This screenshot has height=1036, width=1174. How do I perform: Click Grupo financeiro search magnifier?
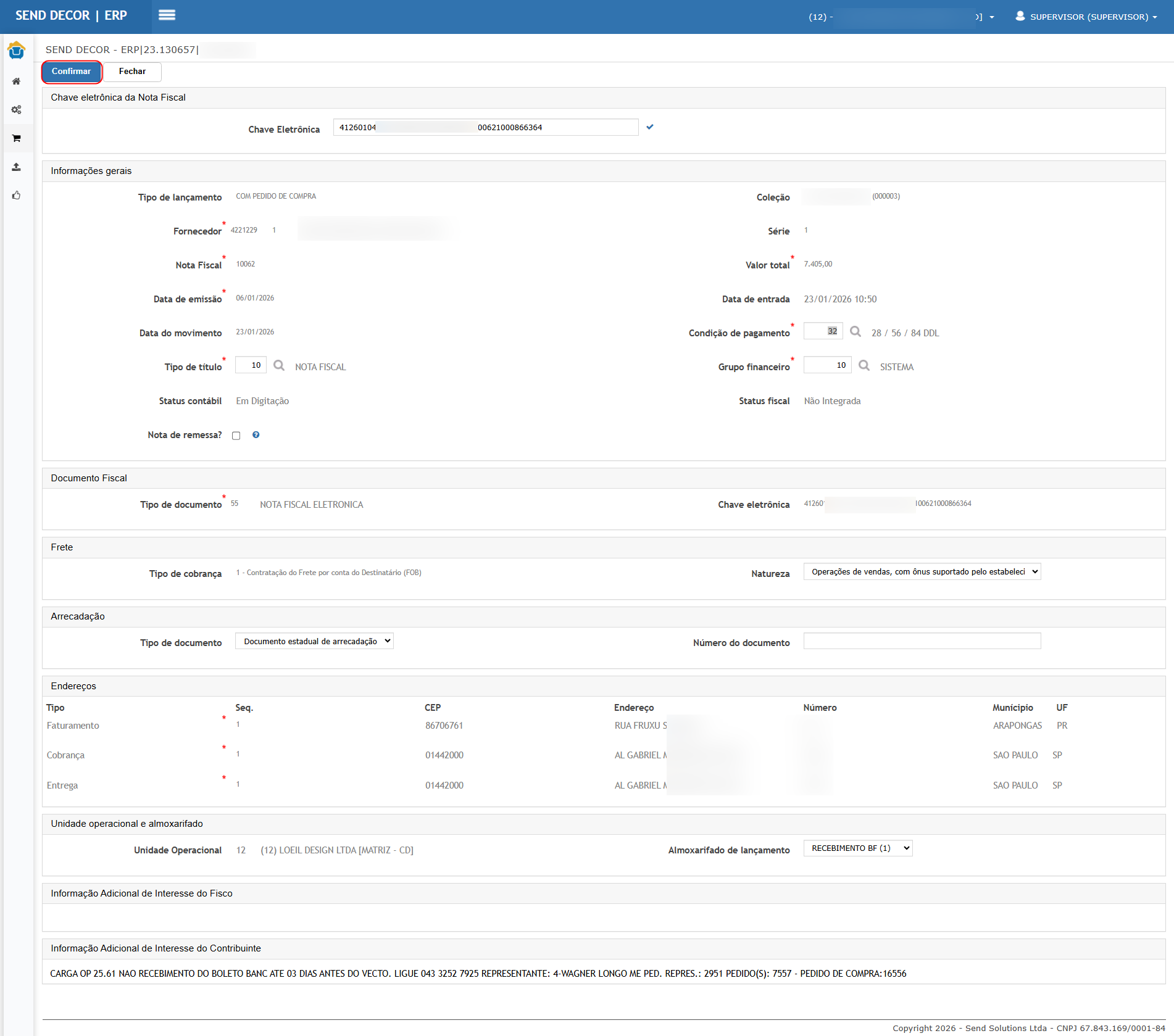pyautogui.click(x=864, y=366)
